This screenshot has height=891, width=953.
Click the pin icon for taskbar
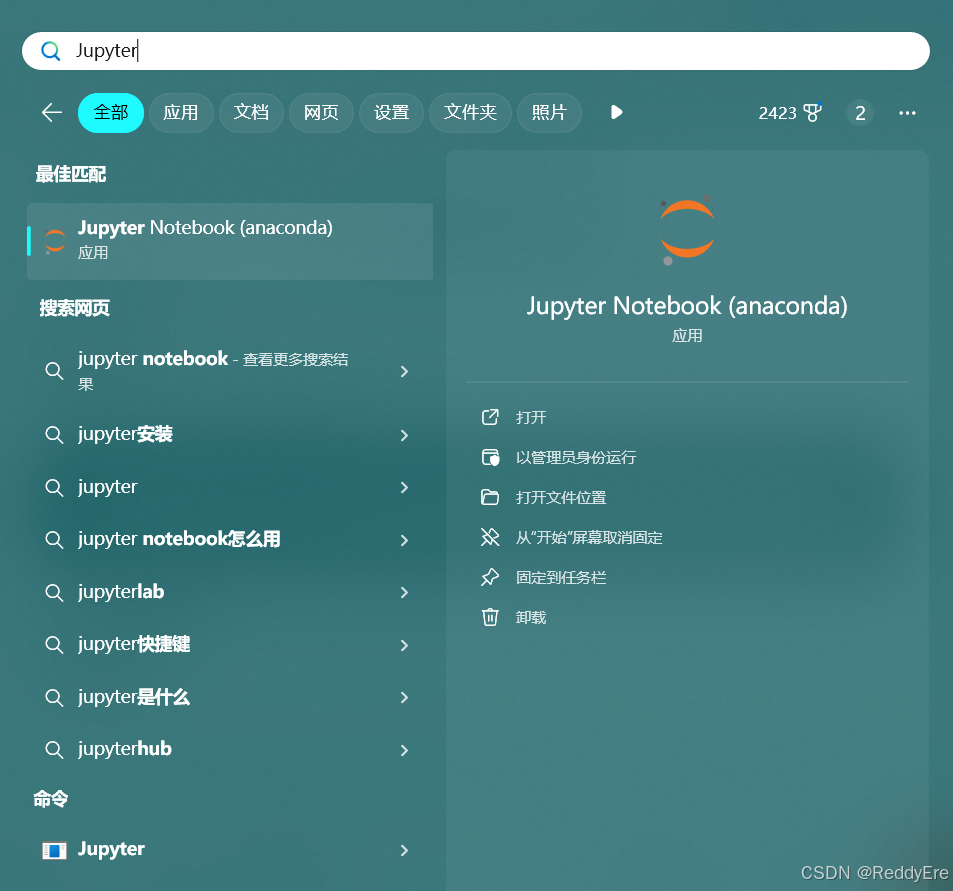pyautogui.click(x=490, y=577)
